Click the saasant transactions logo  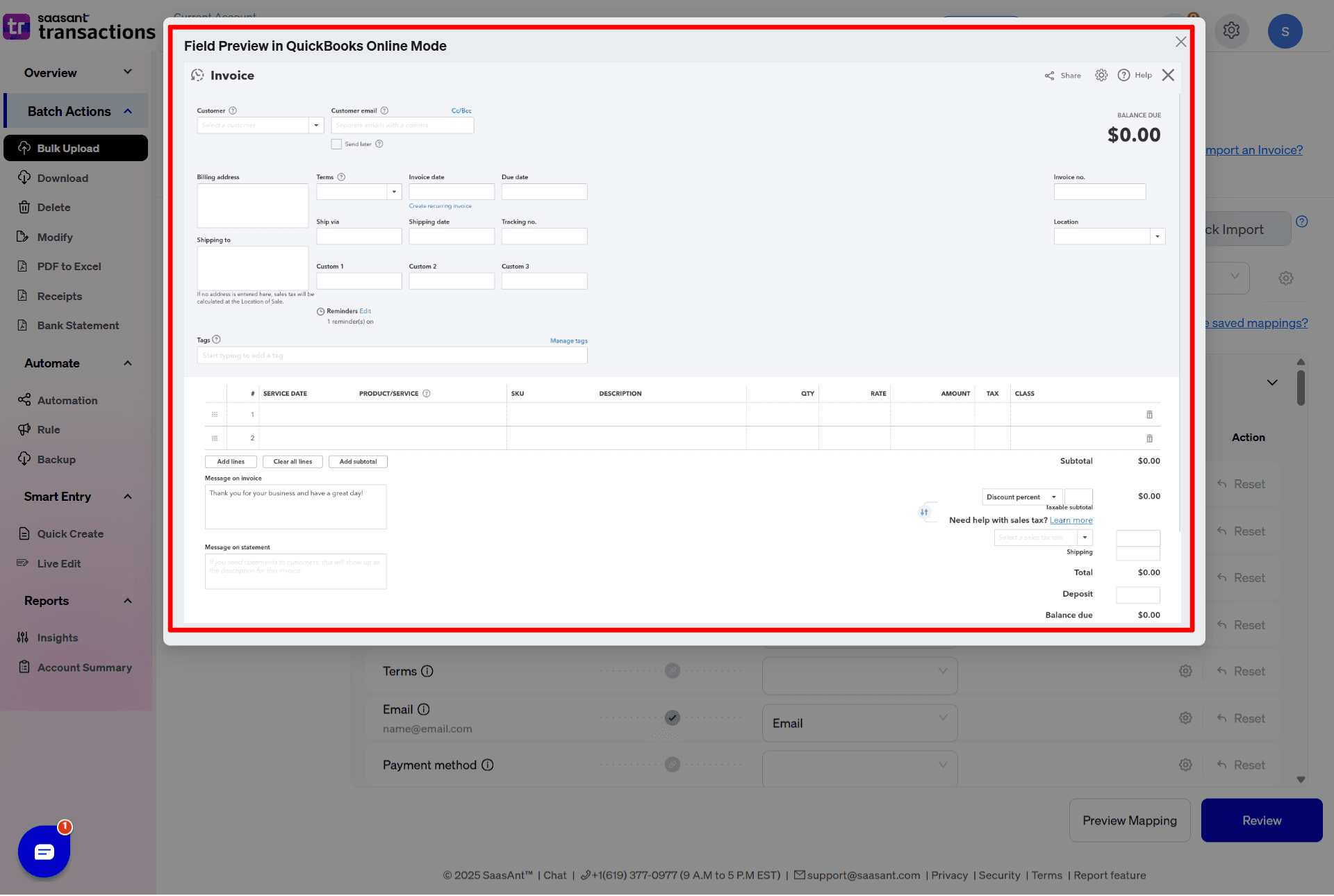79,26
